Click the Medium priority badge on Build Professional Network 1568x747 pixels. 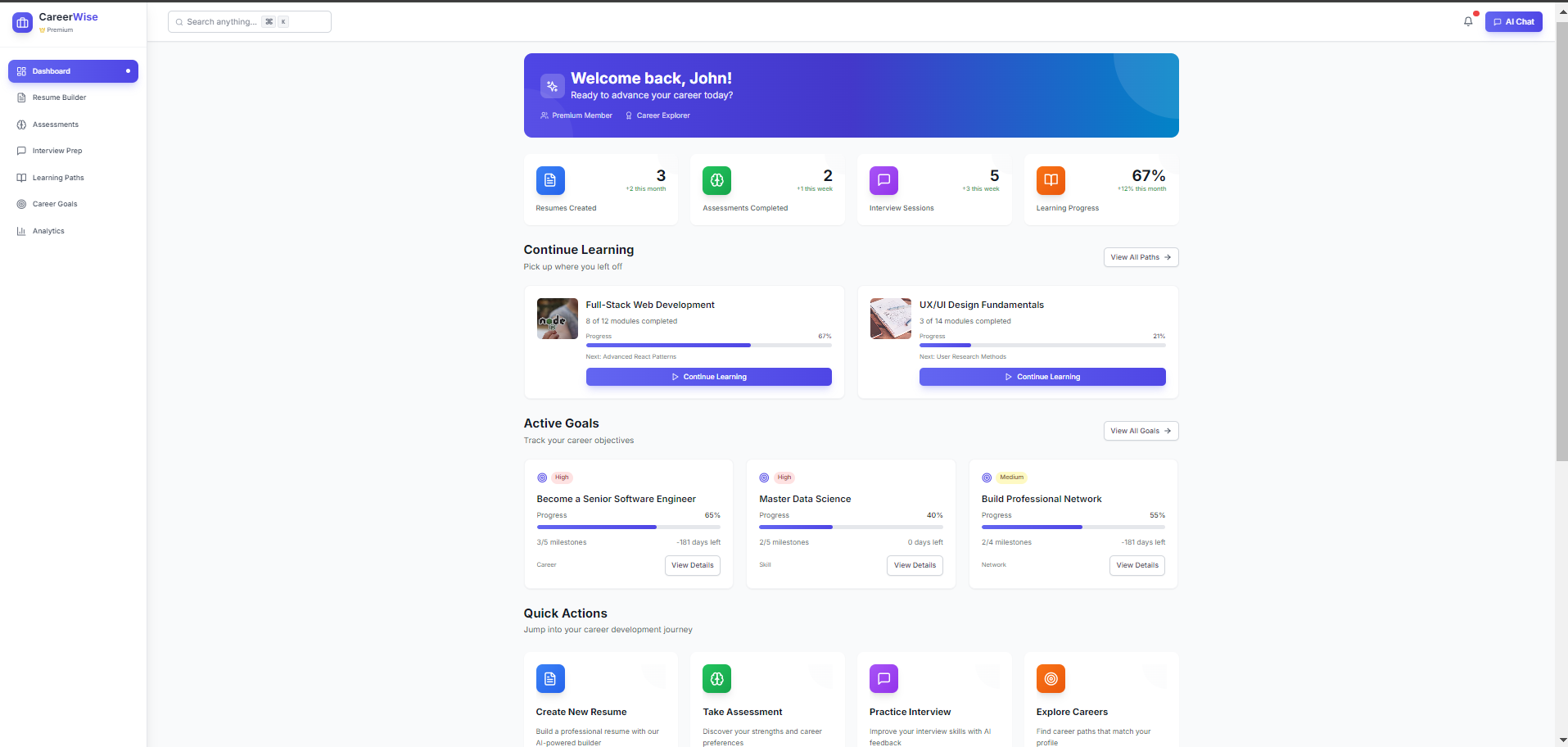1012,478
